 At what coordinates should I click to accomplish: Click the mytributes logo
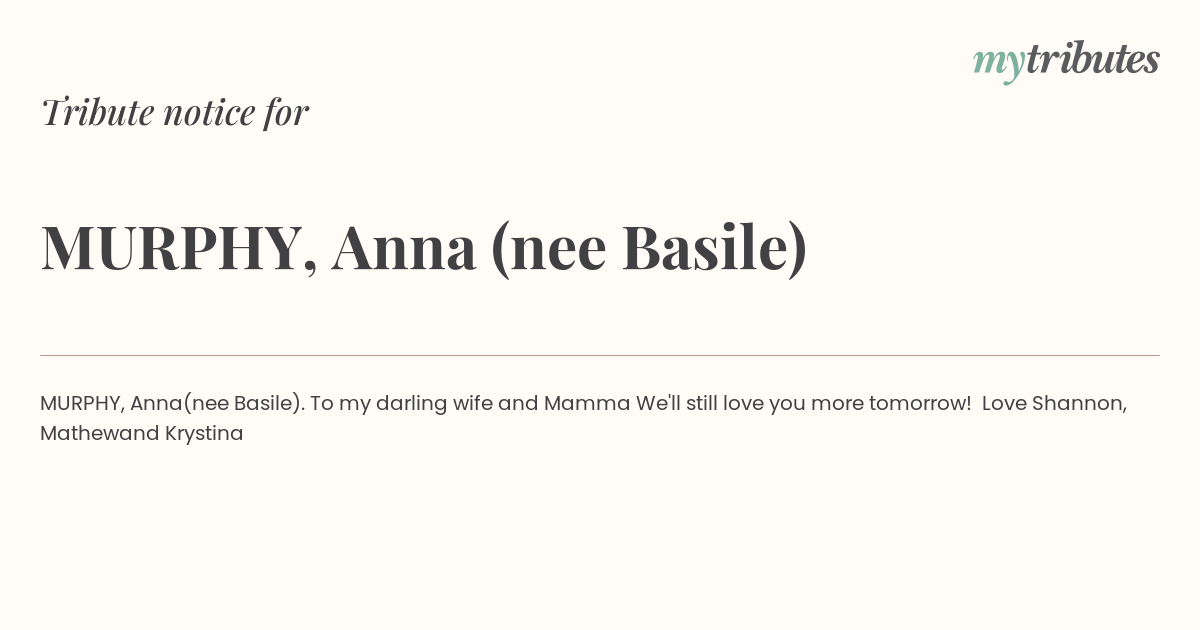[x=1066, y=61]
